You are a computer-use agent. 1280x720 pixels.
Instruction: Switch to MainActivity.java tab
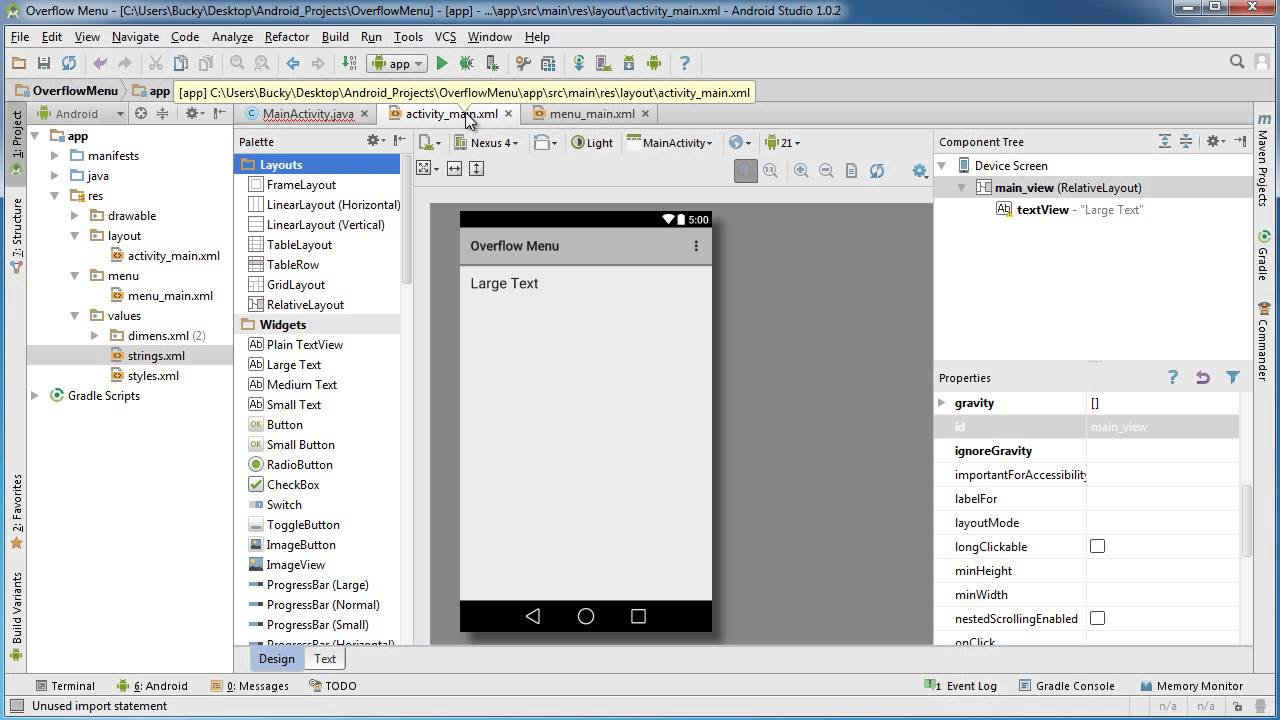click(x=308, y=113)
